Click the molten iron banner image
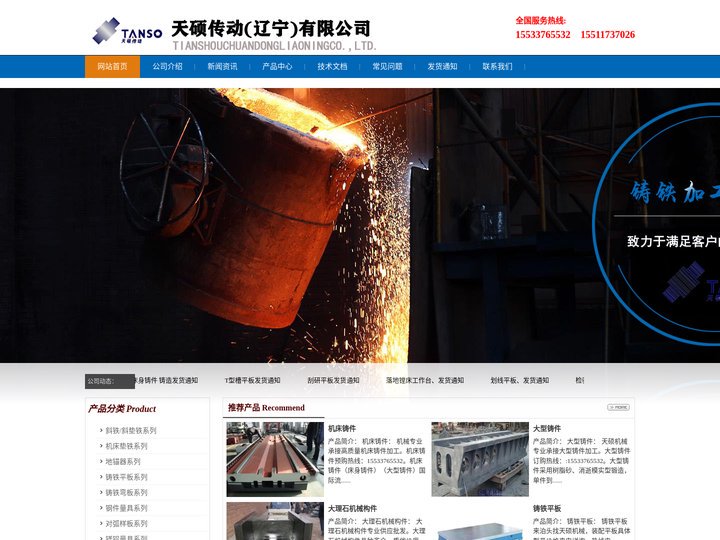Screen dimensions: 720x540 tap(360, 225)
